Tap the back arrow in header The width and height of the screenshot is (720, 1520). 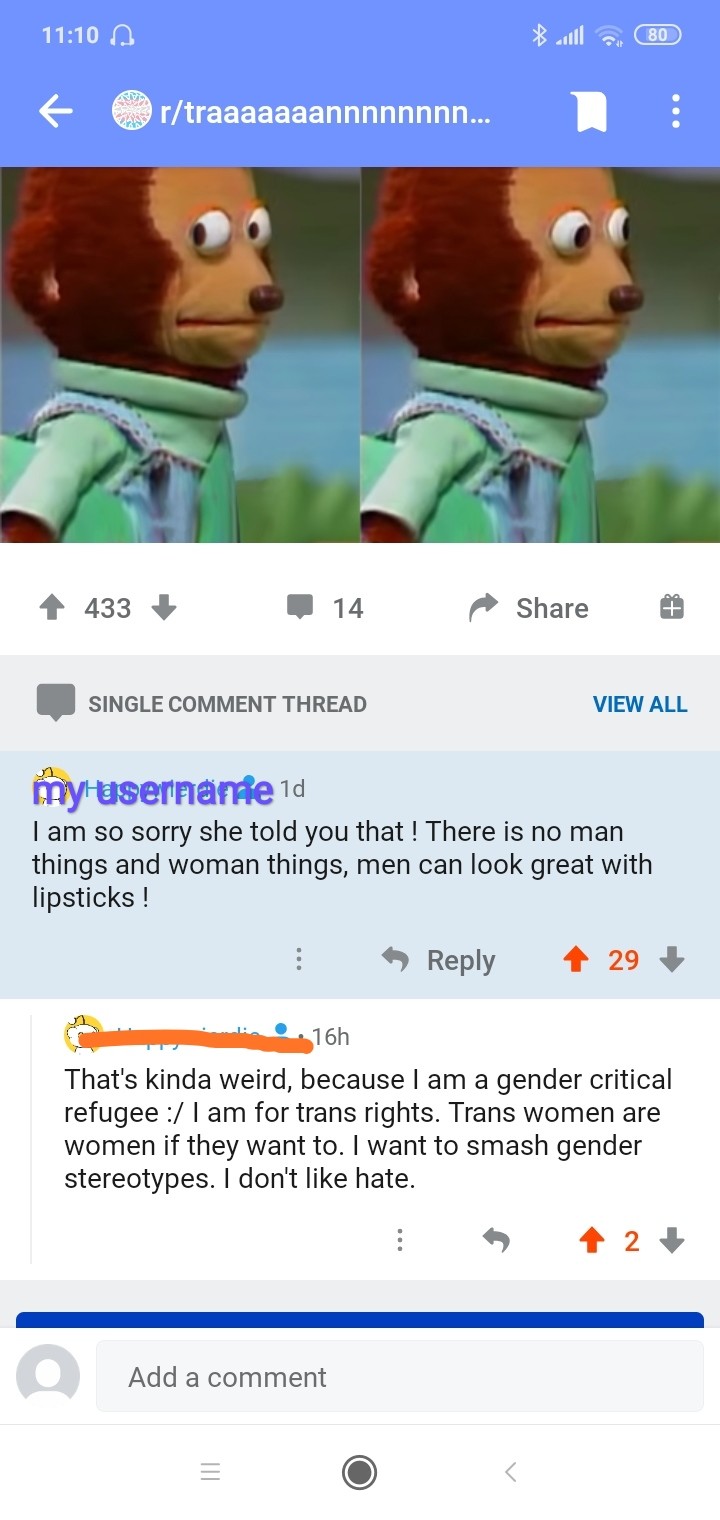click(x=56, y=112)
